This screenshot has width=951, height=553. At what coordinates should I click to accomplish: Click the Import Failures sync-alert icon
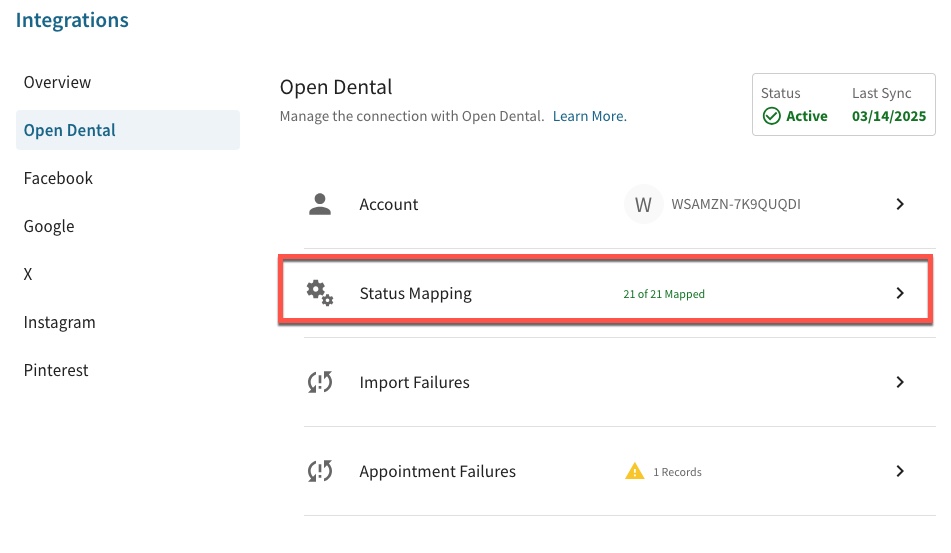pos(320,382)
